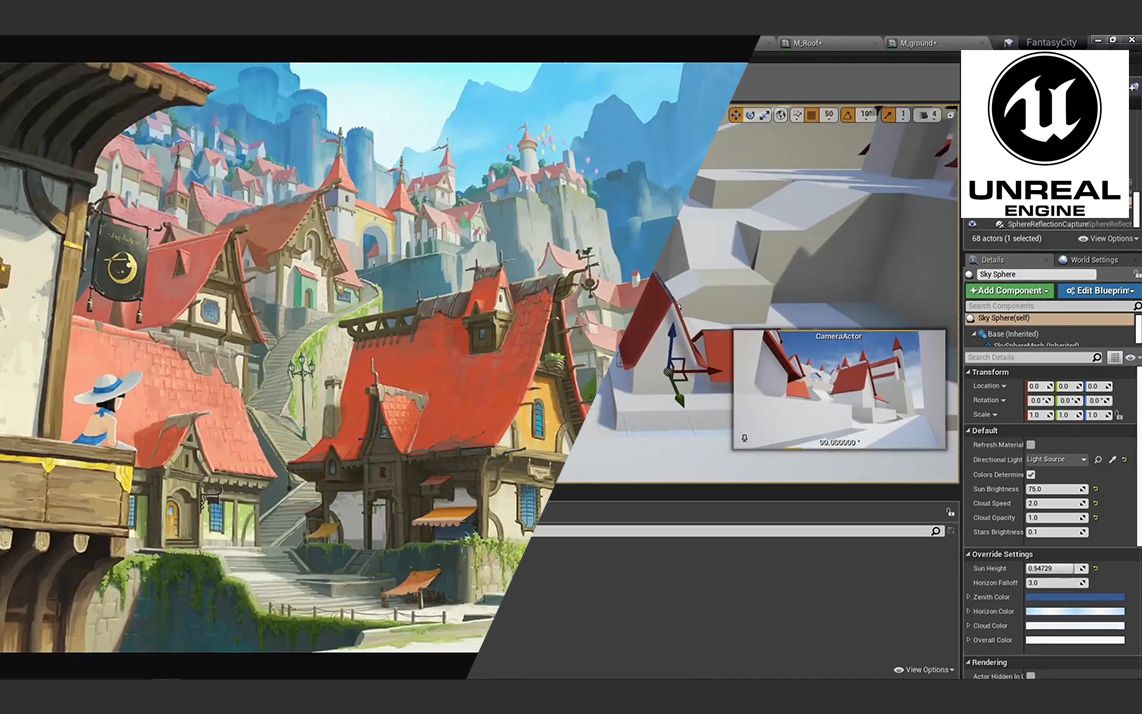Screen dimensions: 1142x714
Task: Click the grid snapping icon
Action: [x=812, y=114]
